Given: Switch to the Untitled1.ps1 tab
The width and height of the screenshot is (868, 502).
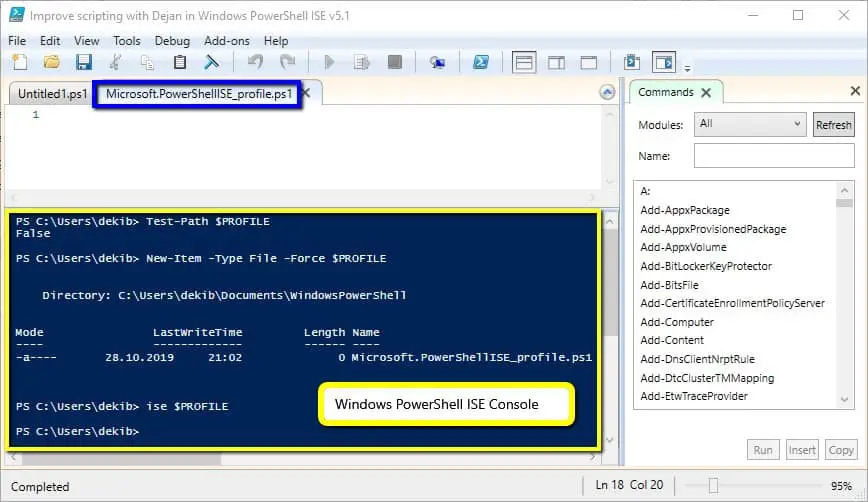Looking at the screenshot, I should pos(53,94).
